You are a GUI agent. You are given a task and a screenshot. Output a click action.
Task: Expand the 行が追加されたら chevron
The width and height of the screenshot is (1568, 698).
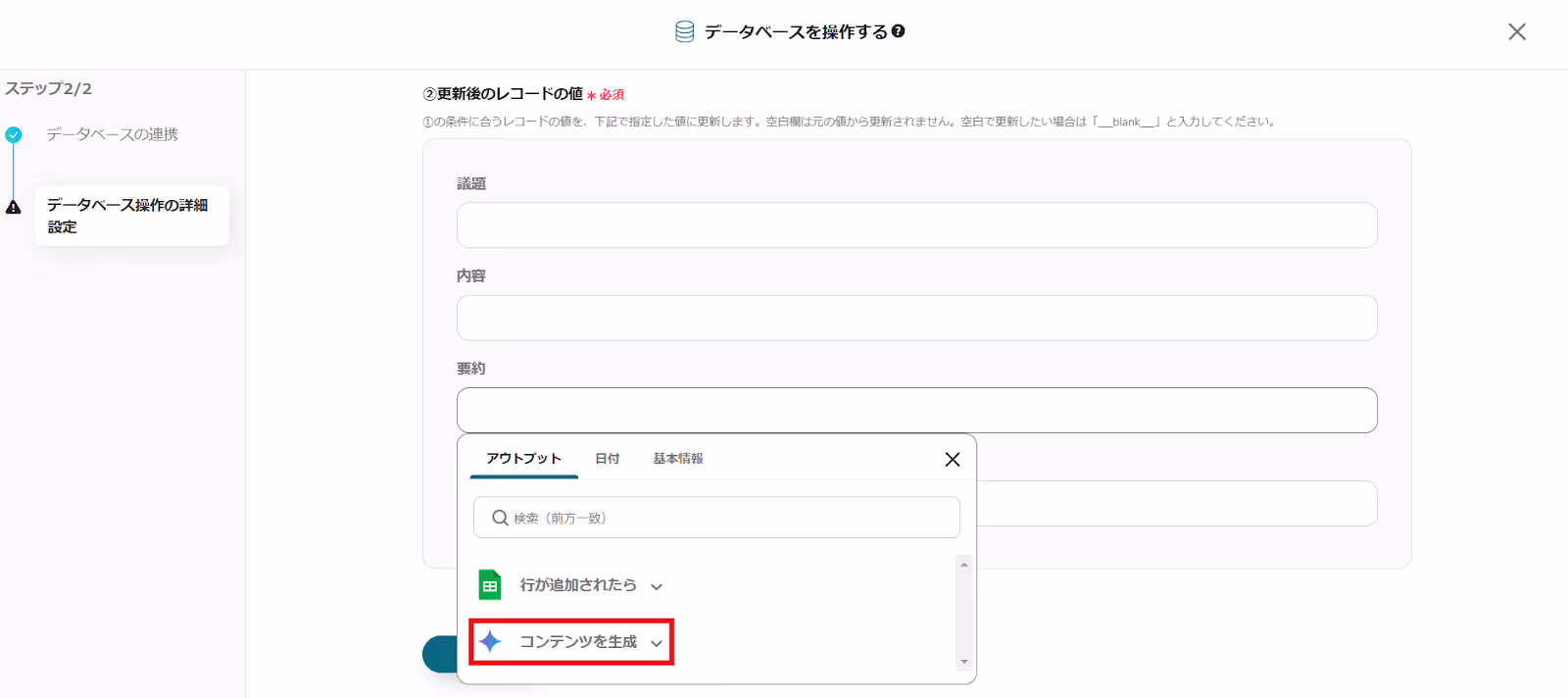657,586
